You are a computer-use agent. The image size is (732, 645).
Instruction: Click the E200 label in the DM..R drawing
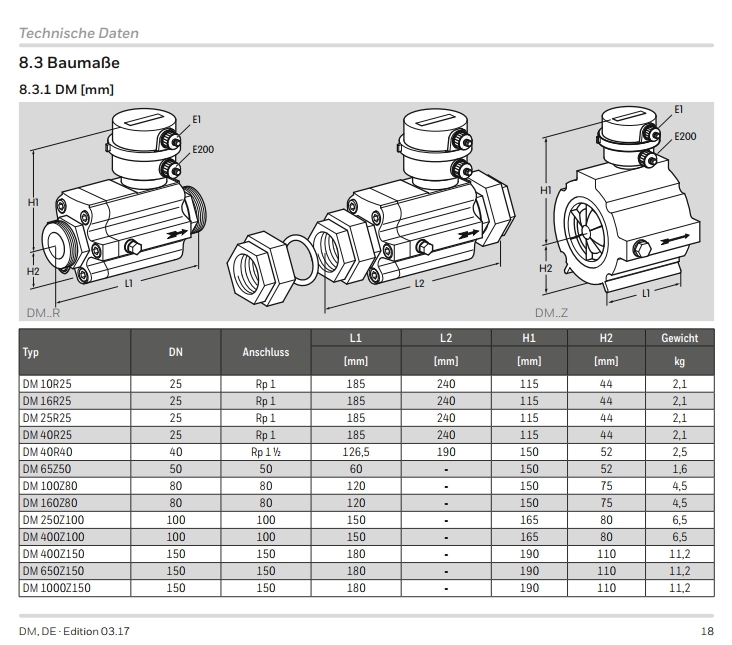[203, 149]
